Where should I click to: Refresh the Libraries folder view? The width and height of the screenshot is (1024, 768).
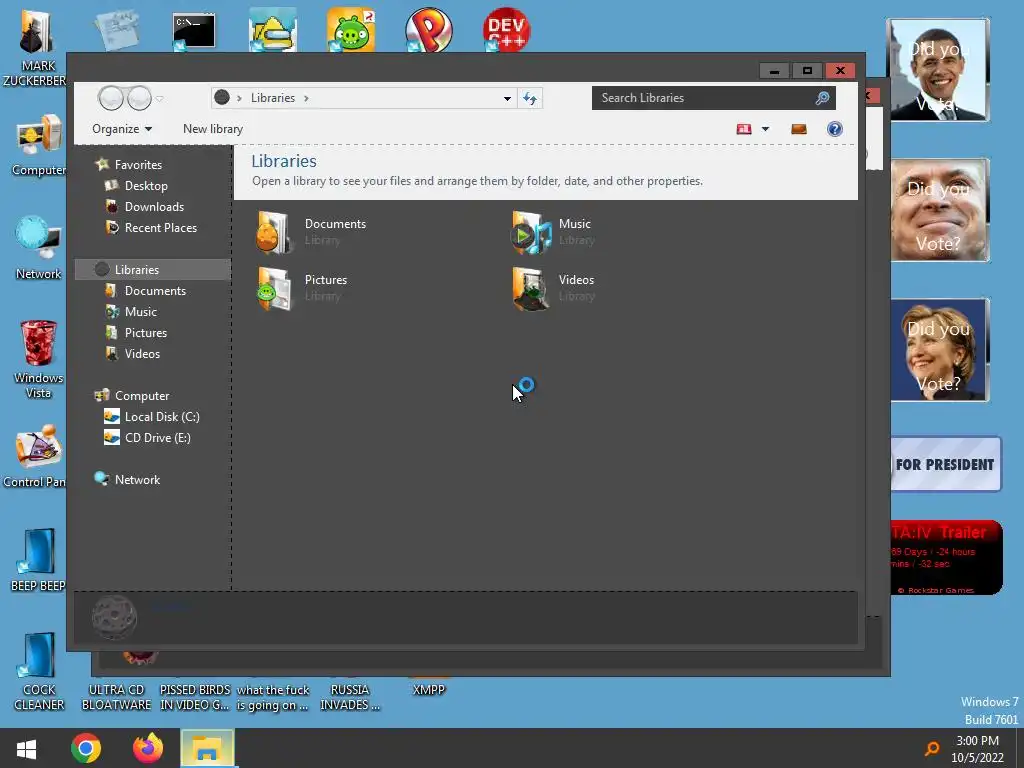click(530, 98)
